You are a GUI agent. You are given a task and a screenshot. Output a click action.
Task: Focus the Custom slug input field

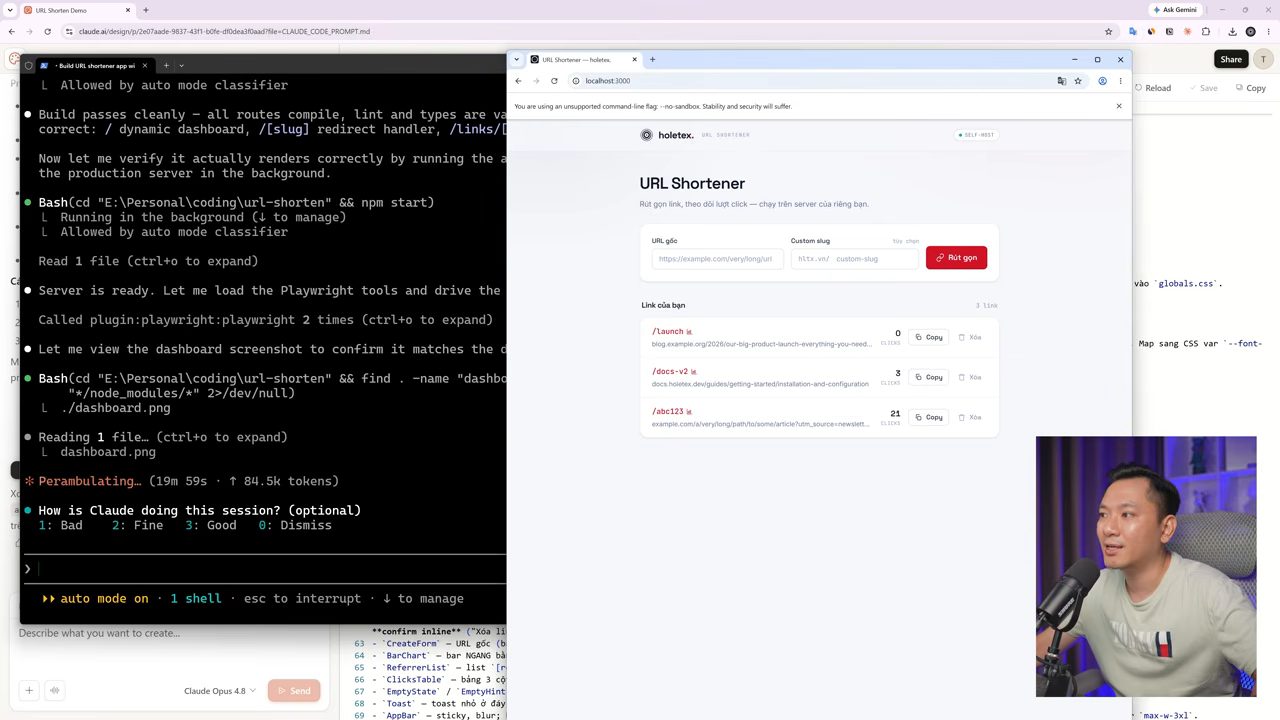click(x=854, y=259)
